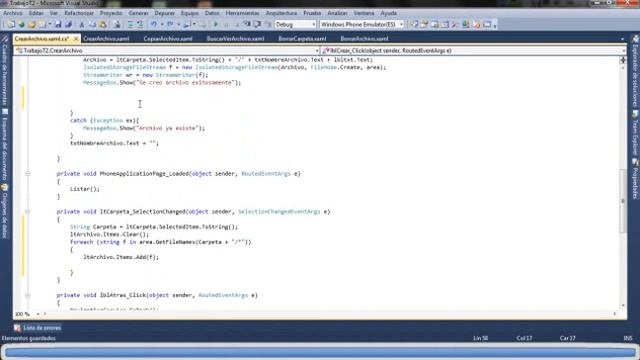Start debugging with green play icon
Screen dimensions: 640x360
pyautogui.click(x=216, y=24)
